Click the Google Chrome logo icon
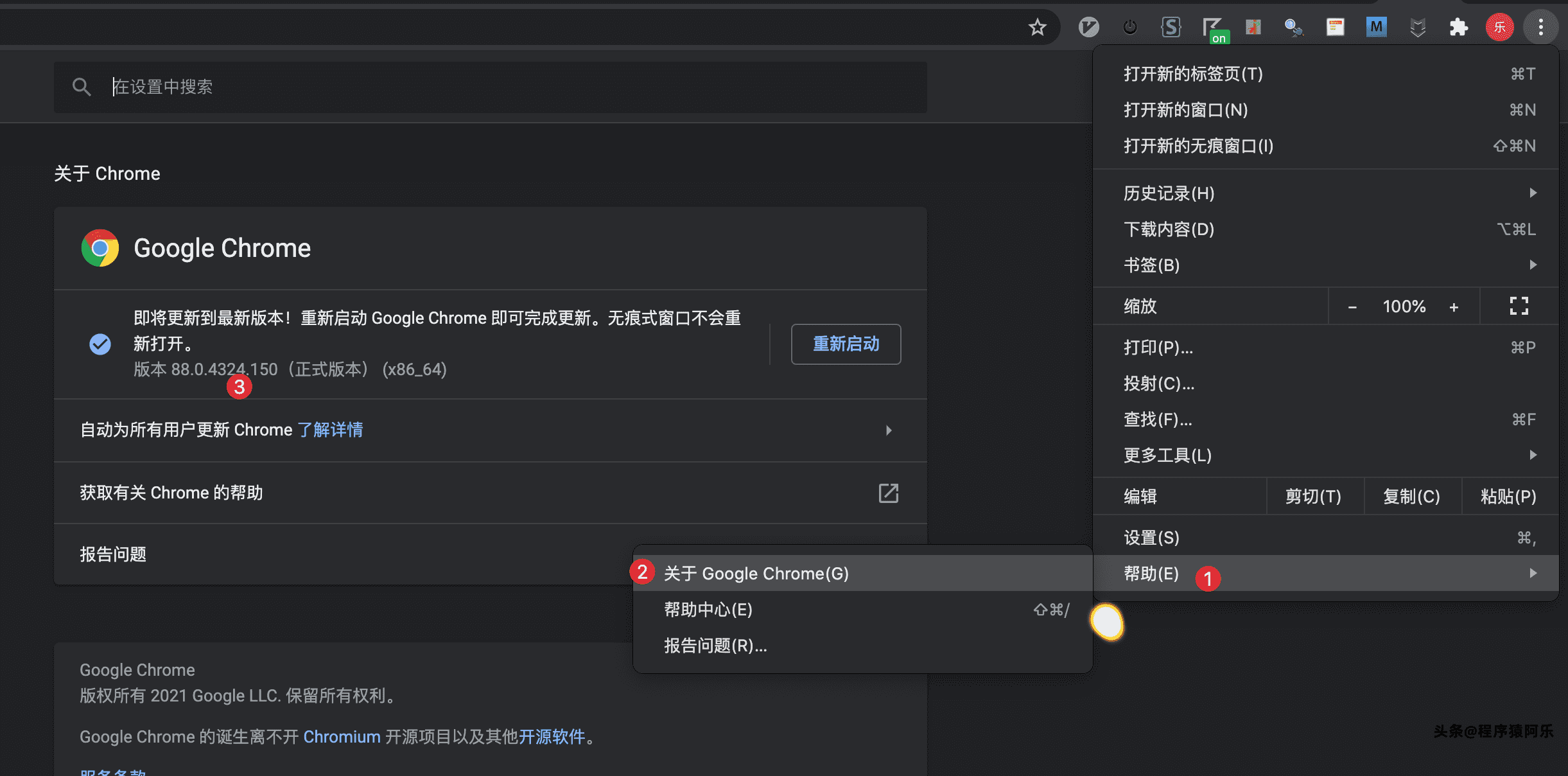This screenshot has width=1568, height=776. [100, 248]
